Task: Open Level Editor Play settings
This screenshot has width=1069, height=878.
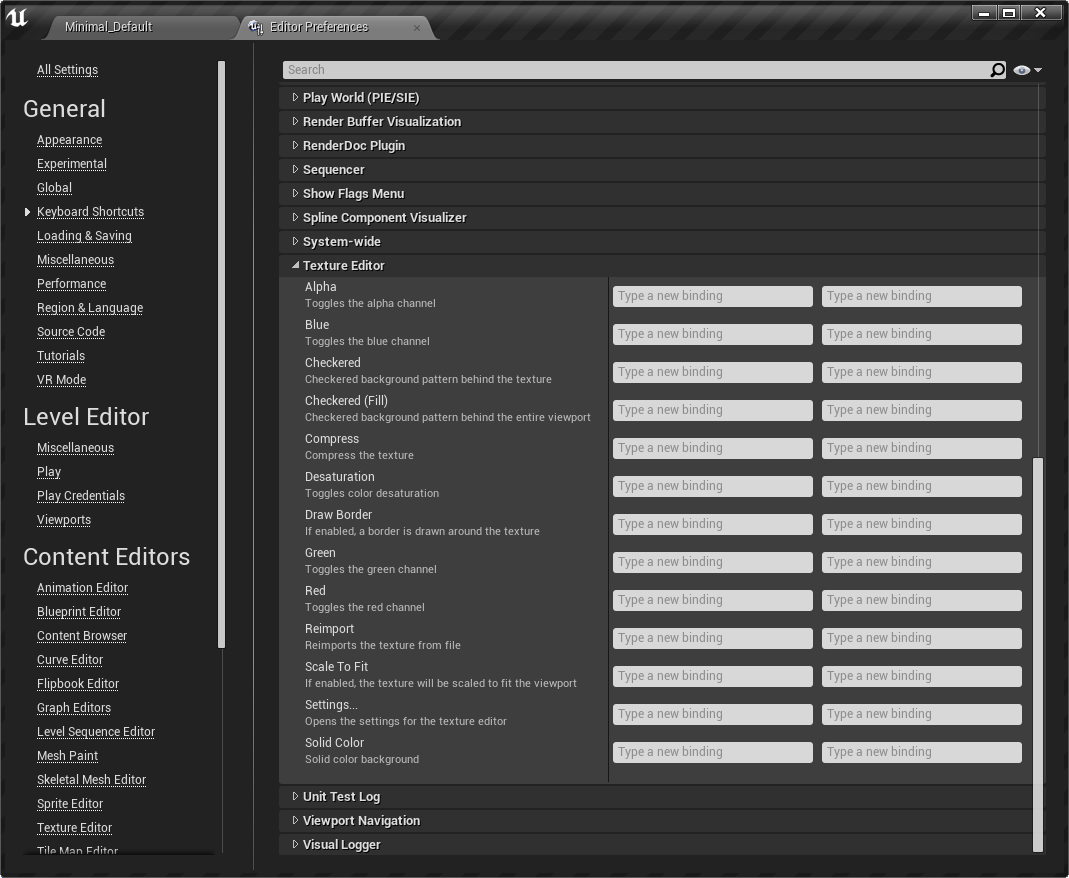Action: (49, 472)
